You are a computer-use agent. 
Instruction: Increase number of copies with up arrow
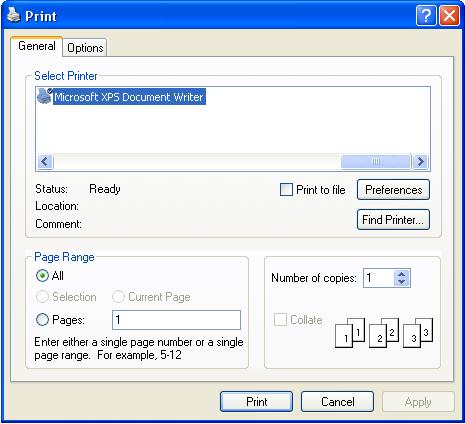[x=401, y=275]
